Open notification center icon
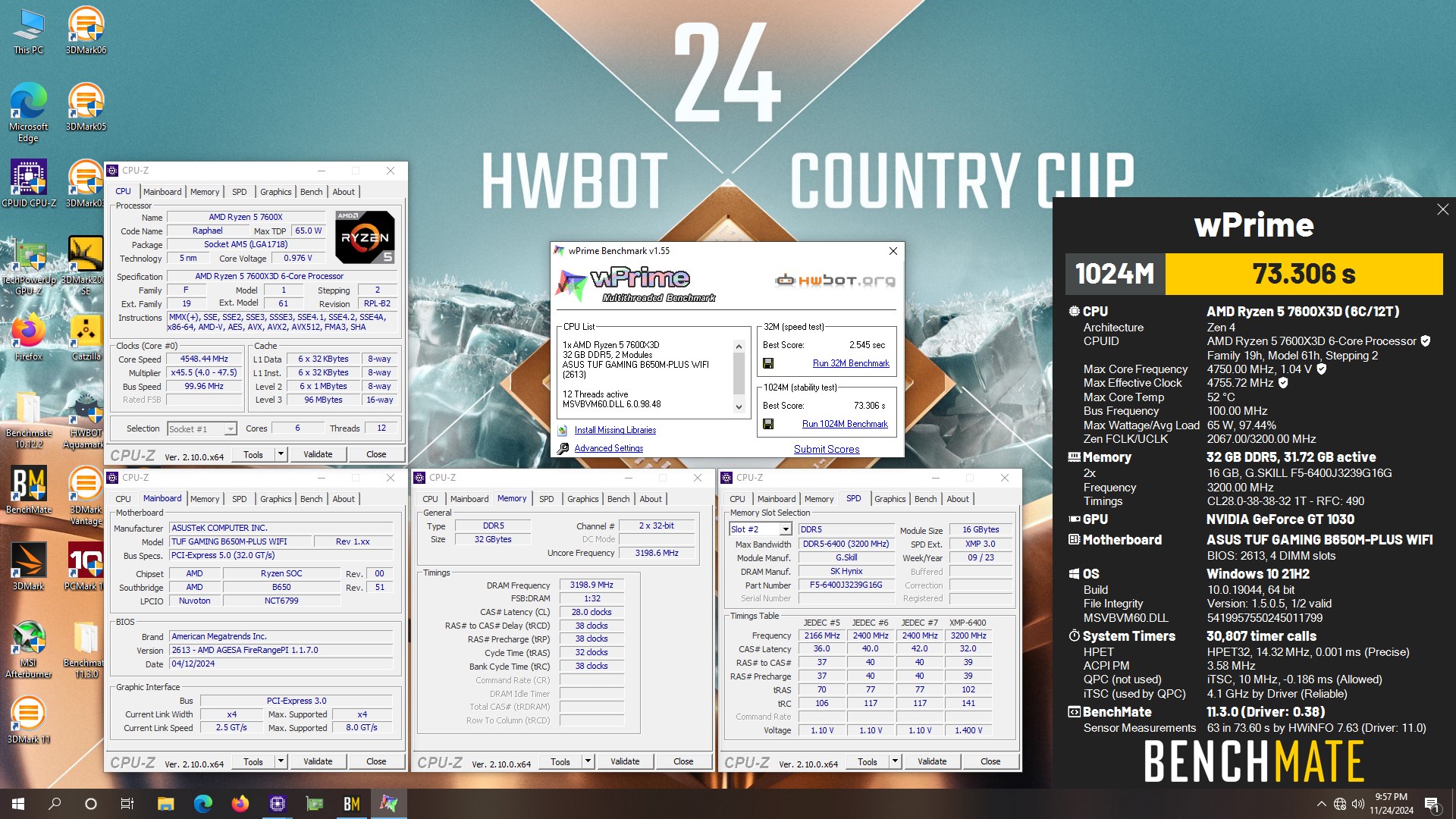 (1432, 804)
